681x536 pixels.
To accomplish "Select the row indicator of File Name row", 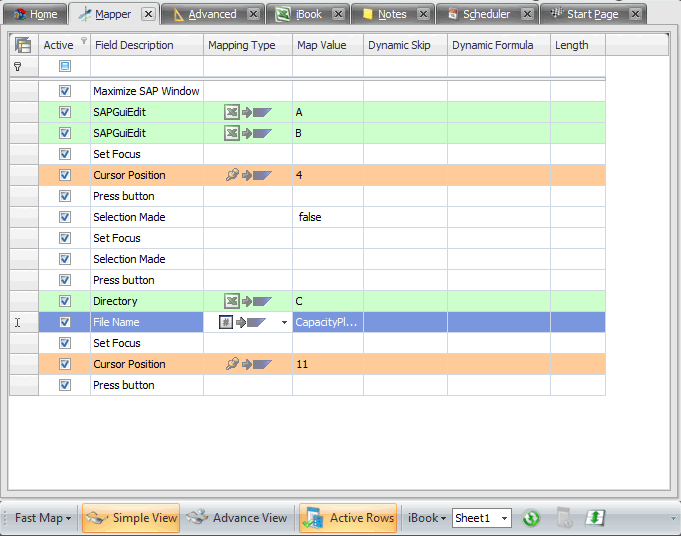I will [x=24, y=322].
